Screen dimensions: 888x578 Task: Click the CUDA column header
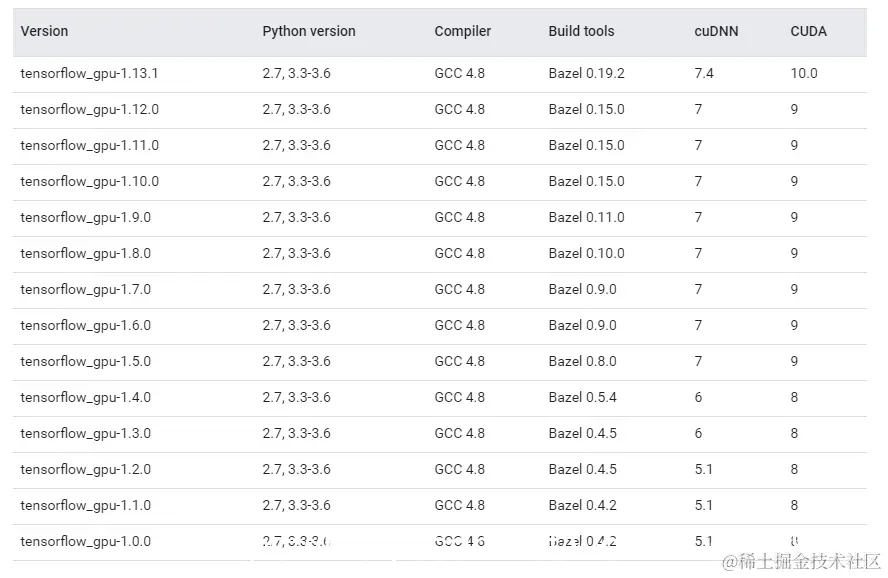[x=808, y=31]
